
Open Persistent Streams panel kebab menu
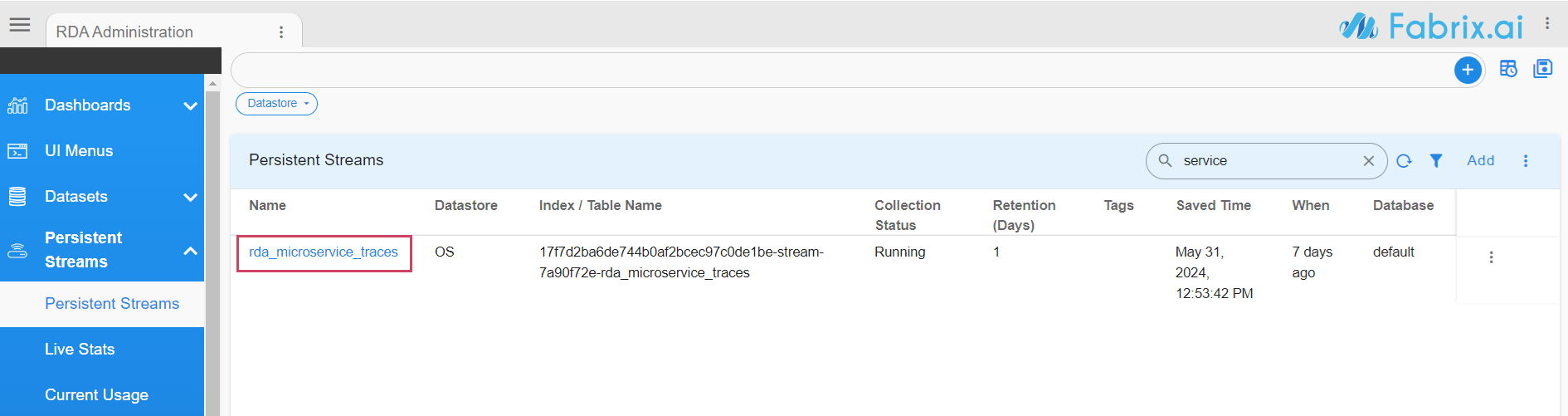tap(1526, 161)
